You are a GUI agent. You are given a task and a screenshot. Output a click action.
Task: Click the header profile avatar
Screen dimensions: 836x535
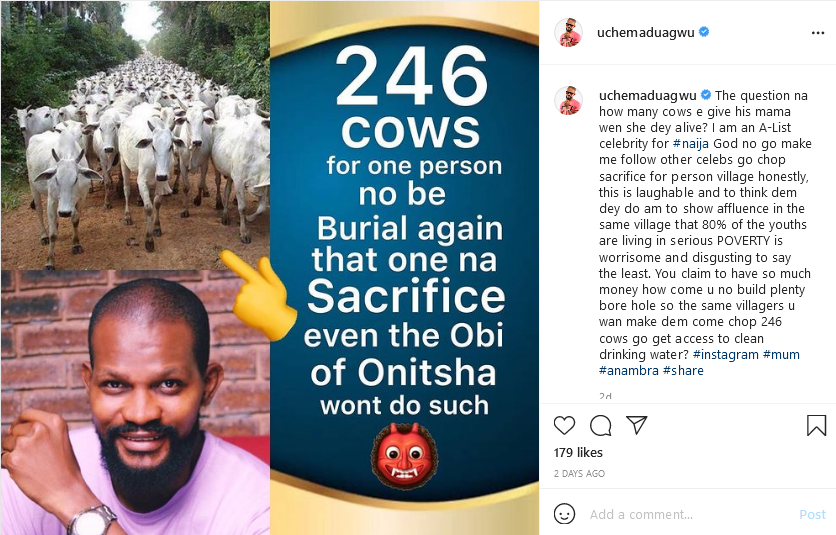tap(568, 33)
